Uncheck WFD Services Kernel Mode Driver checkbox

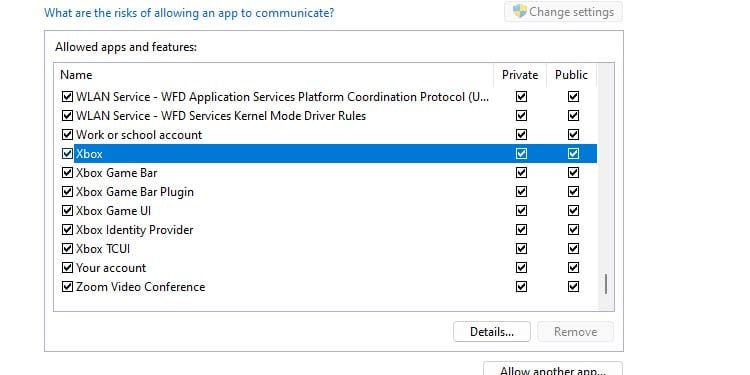[x=67, y=116]
